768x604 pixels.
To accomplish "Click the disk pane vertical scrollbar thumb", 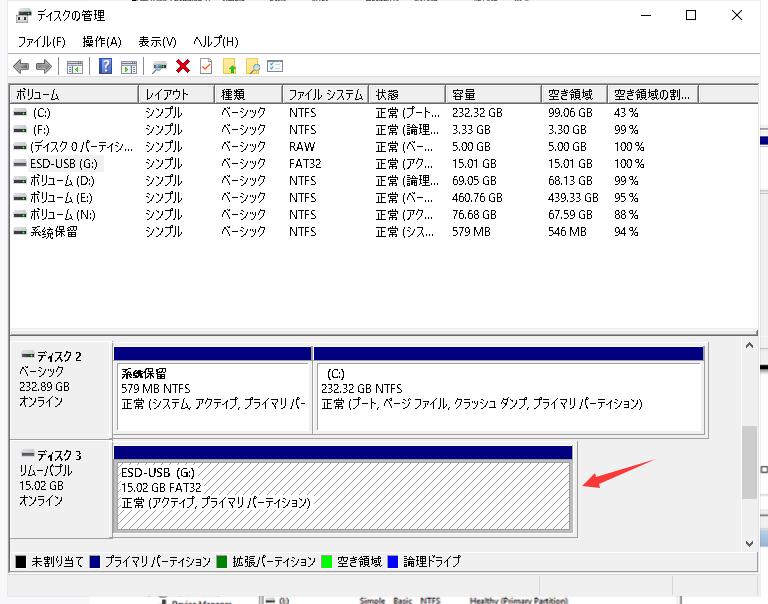I will 749,462.
